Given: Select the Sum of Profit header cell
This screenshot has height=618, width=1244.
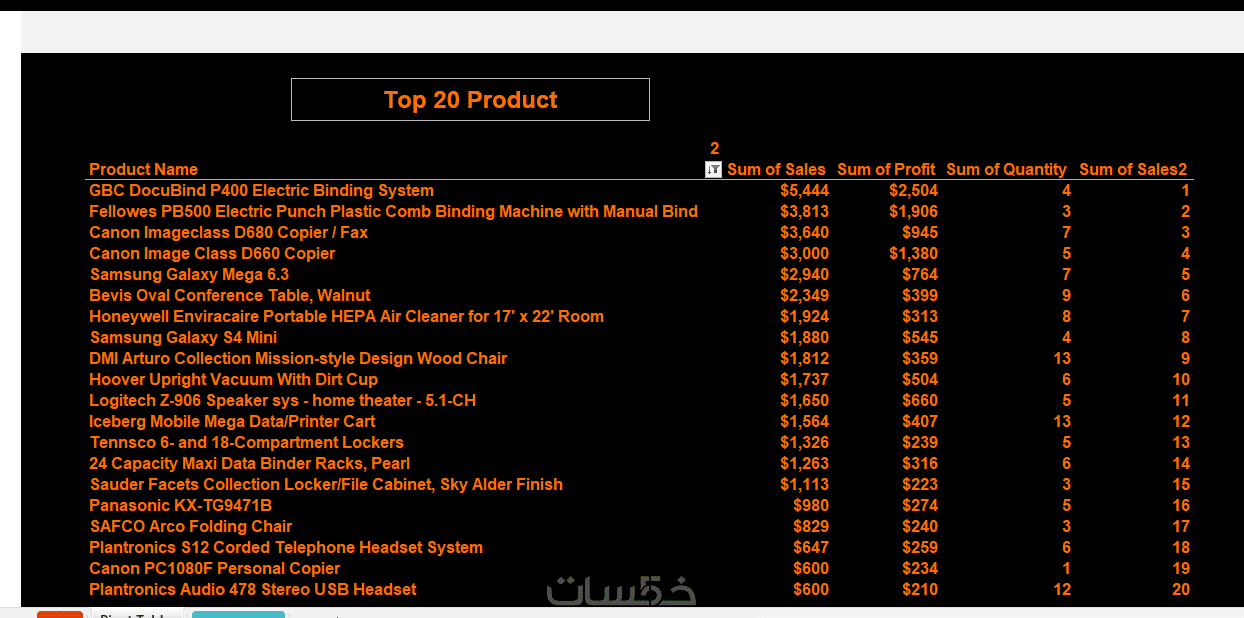Looking at the screenshot, I should pos(886,170).
